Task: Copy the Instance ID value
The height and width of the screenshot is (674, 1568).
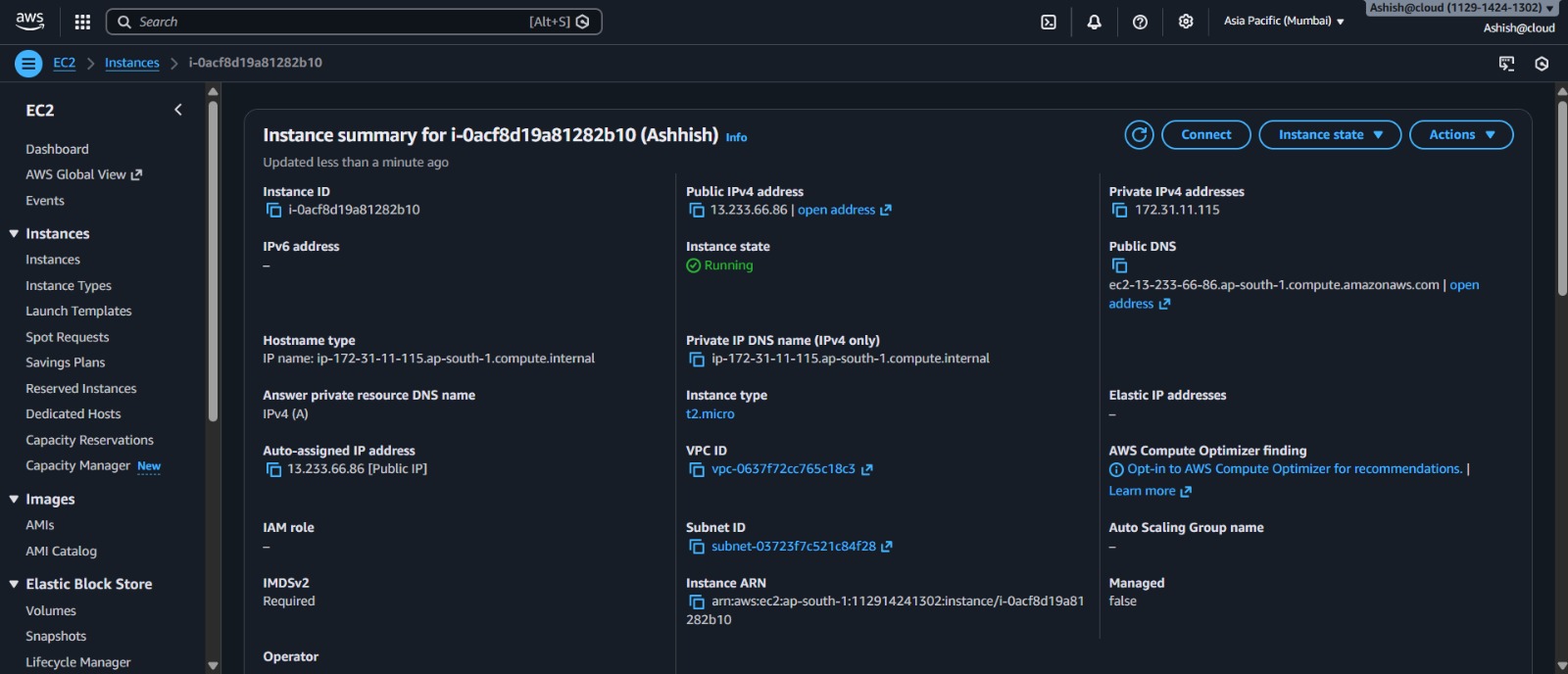Action: (x=273, y=210)
